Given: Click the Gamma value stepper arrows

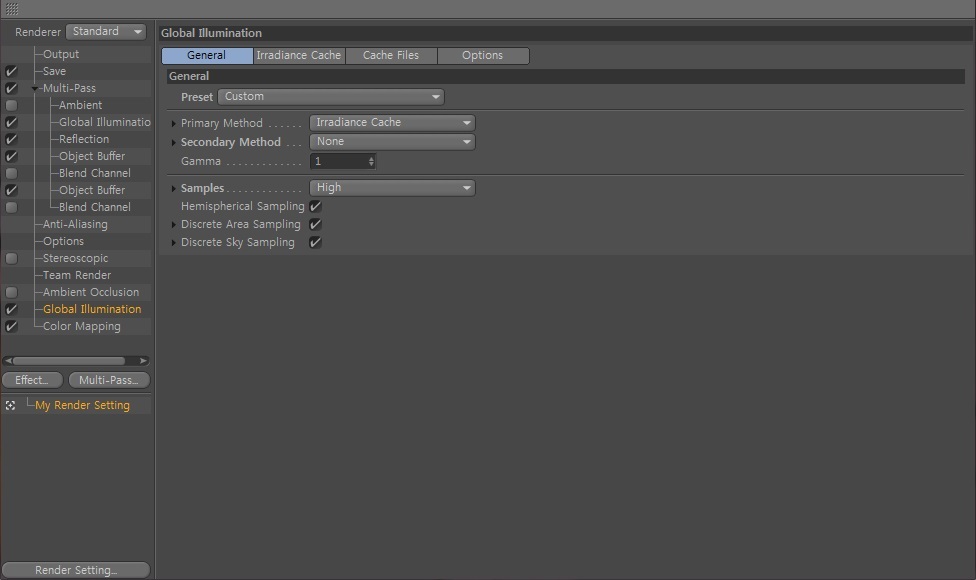Looking at the screenshot, I should click(371, 161).
